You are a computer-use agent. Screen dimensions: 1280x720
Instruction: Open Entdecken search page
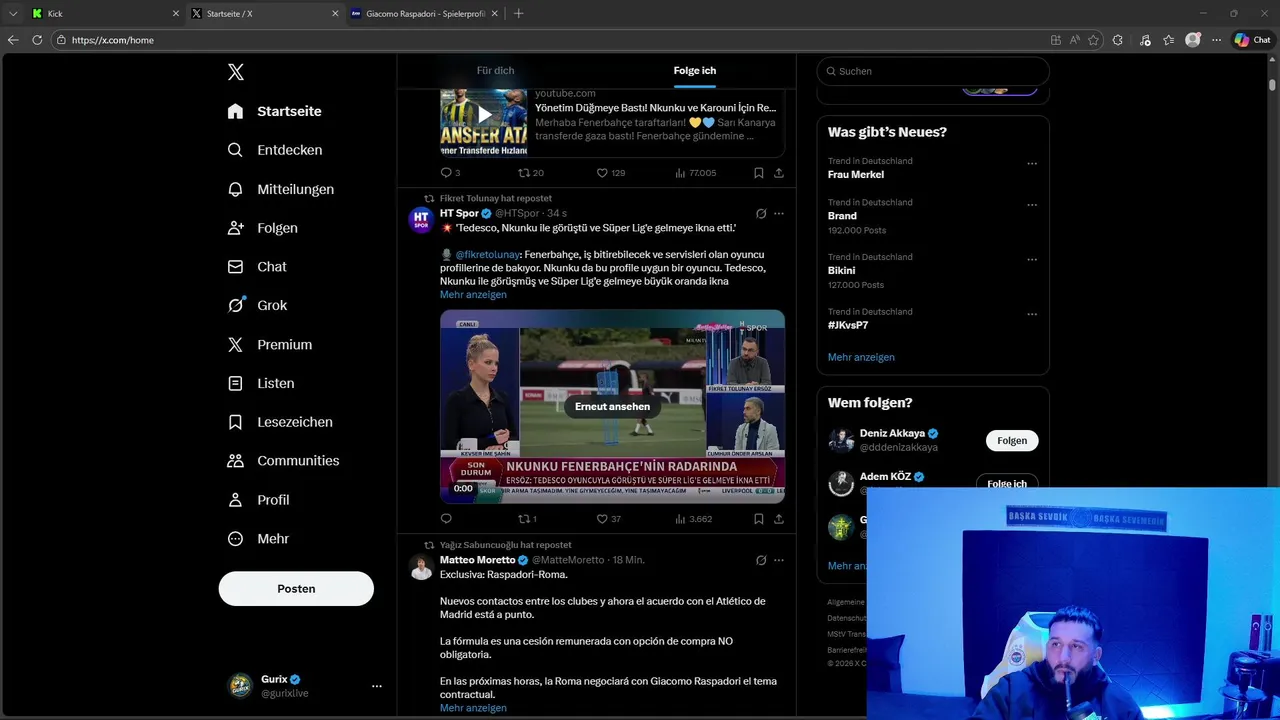[x=274, y=150]
